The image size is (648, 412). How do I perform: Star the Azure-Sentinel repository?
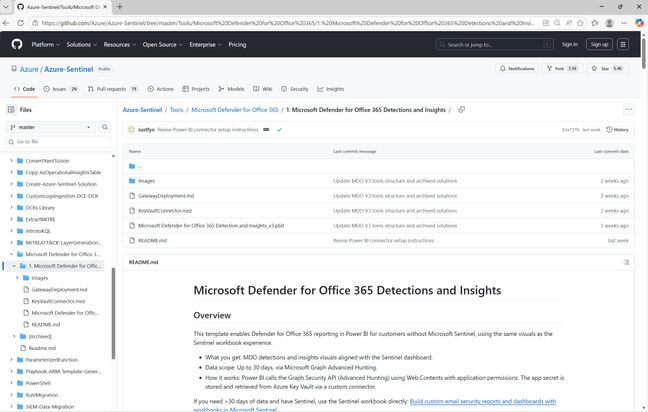pos(607,69)
